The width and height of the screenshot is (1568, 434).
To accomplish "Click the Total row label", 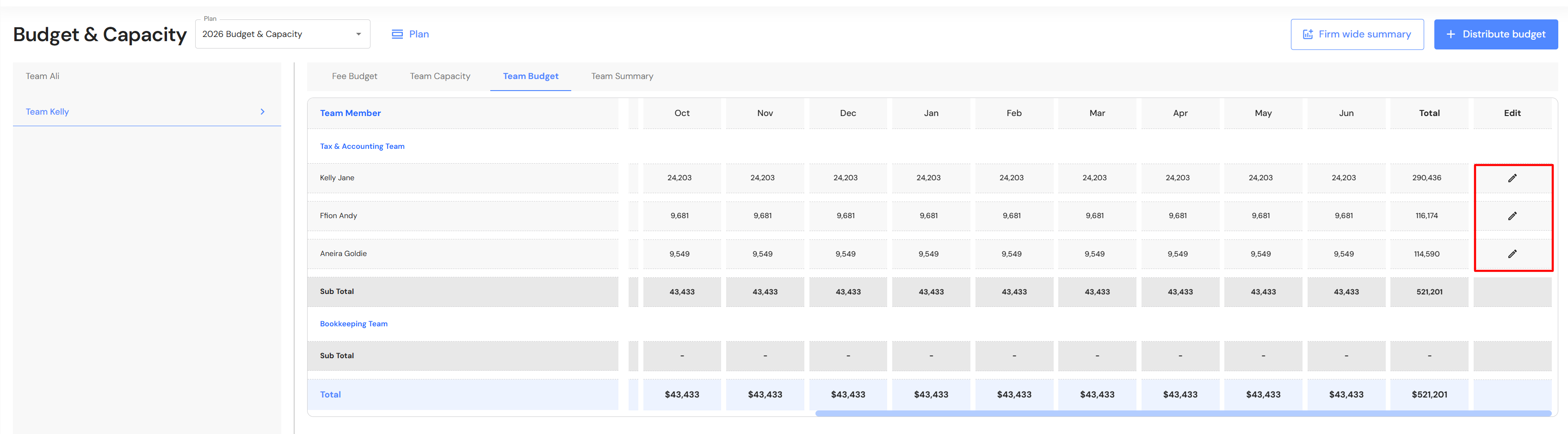I will click(330, 395).
